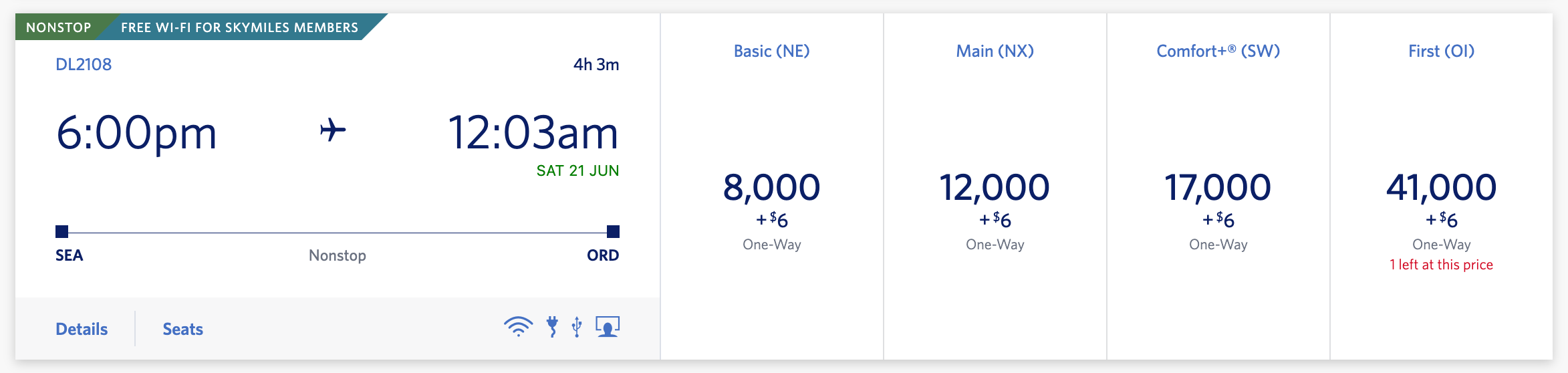This screenshot has width=1568, height=373.
Task: Click the personal entertainment screen icon
Action: (608, 327)
